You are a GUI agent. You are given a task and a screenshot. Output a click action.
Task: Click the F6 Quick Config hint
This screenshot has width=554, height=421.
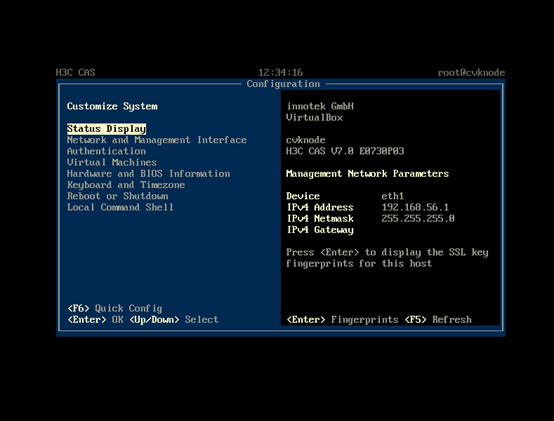click(x=115, y=308)
